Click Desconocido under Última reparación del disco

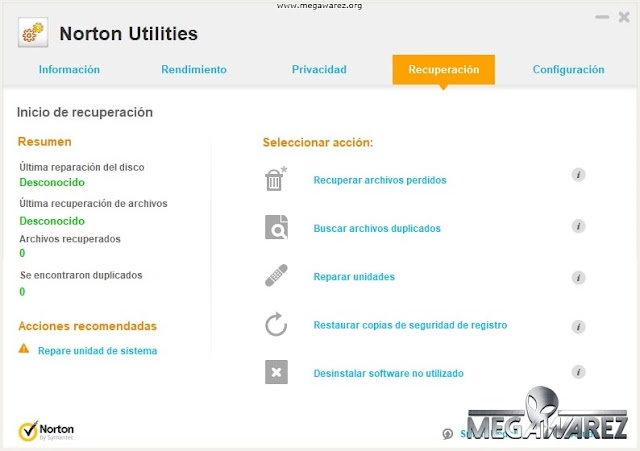[52, 182]
